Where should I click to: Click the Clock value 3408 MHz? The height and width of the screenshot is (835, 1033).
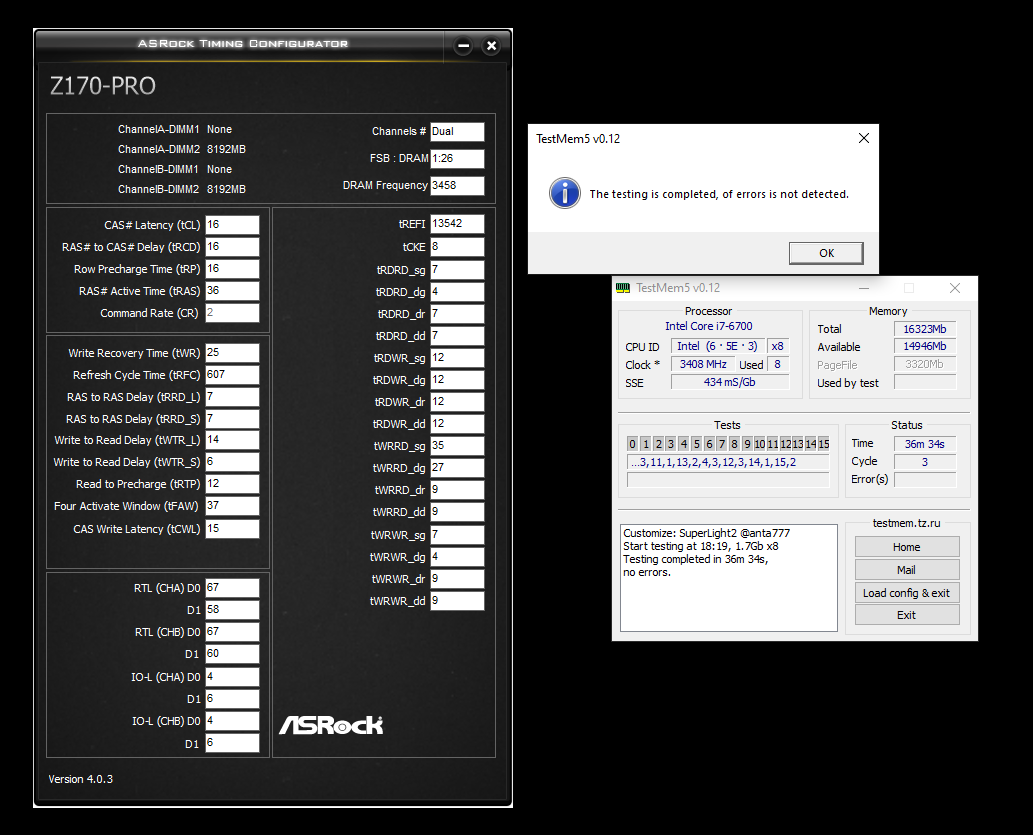[x=703, y=364]
